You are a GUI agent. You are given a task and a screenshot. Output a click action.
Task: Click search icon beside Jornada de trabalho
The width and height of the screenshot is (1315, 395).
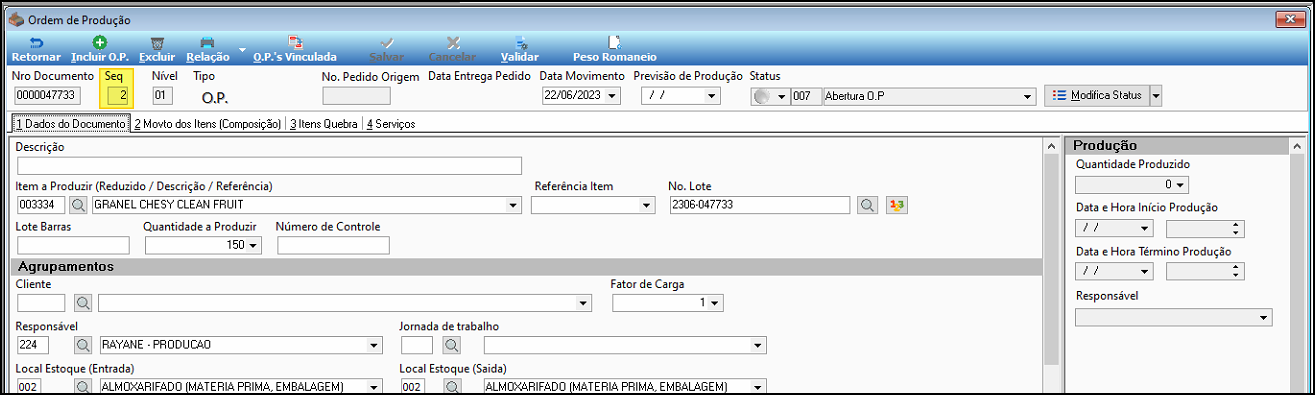coord(452,345)
